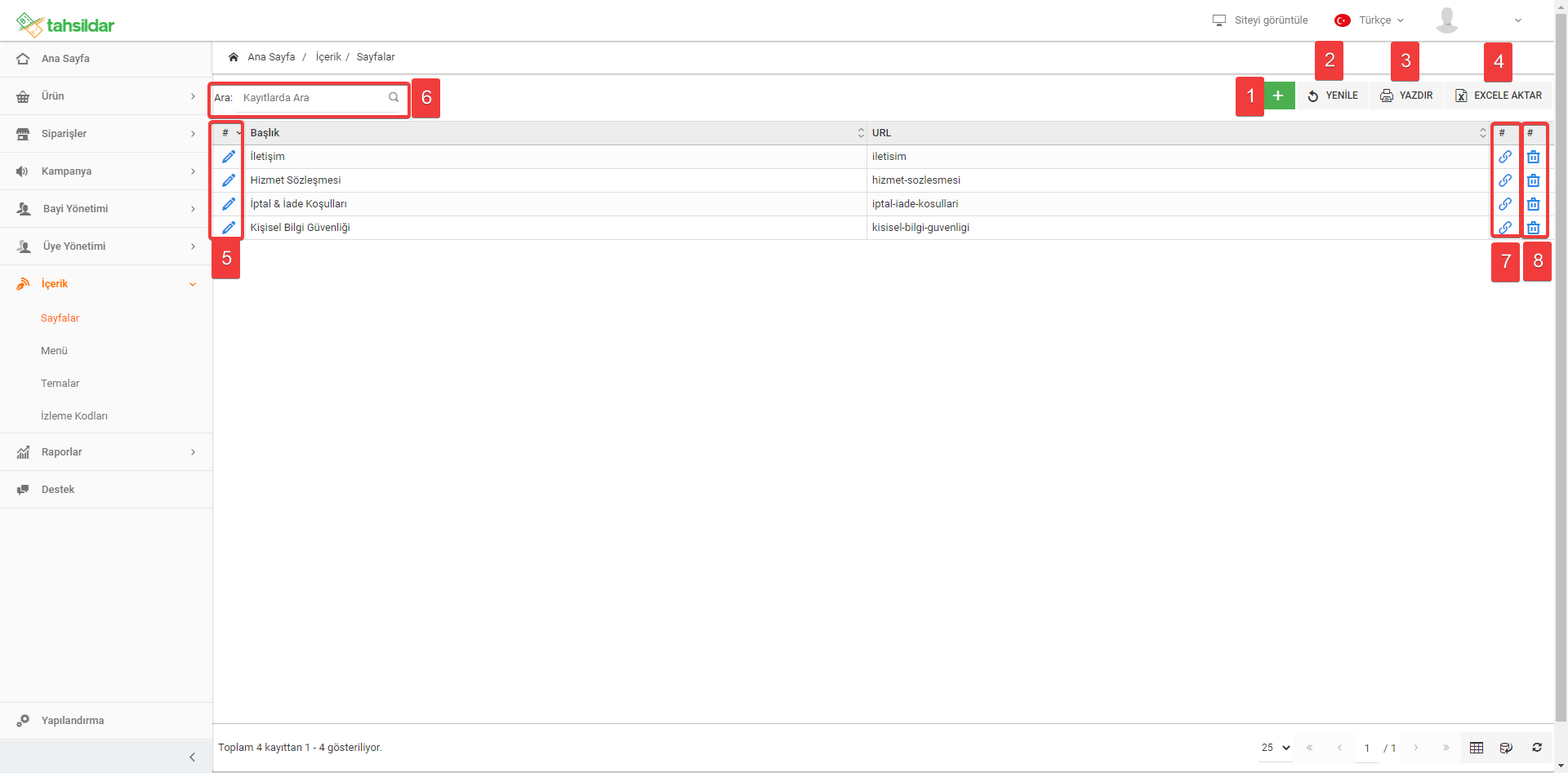The width and height of the screenshot is (1568, 773).
Task: Select Sayfalar submenu item
Action: point(60,318)
